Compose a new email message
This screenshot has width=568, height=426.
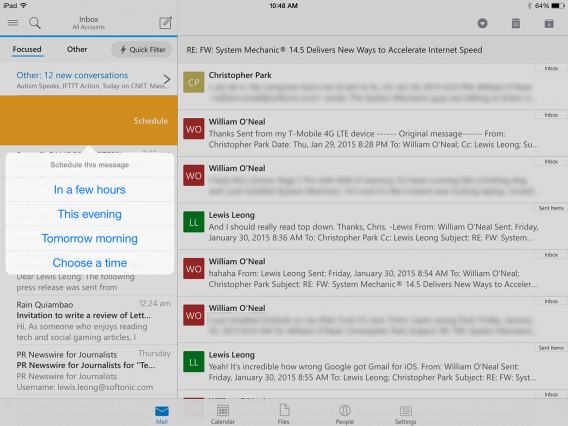tap(166, 23)
